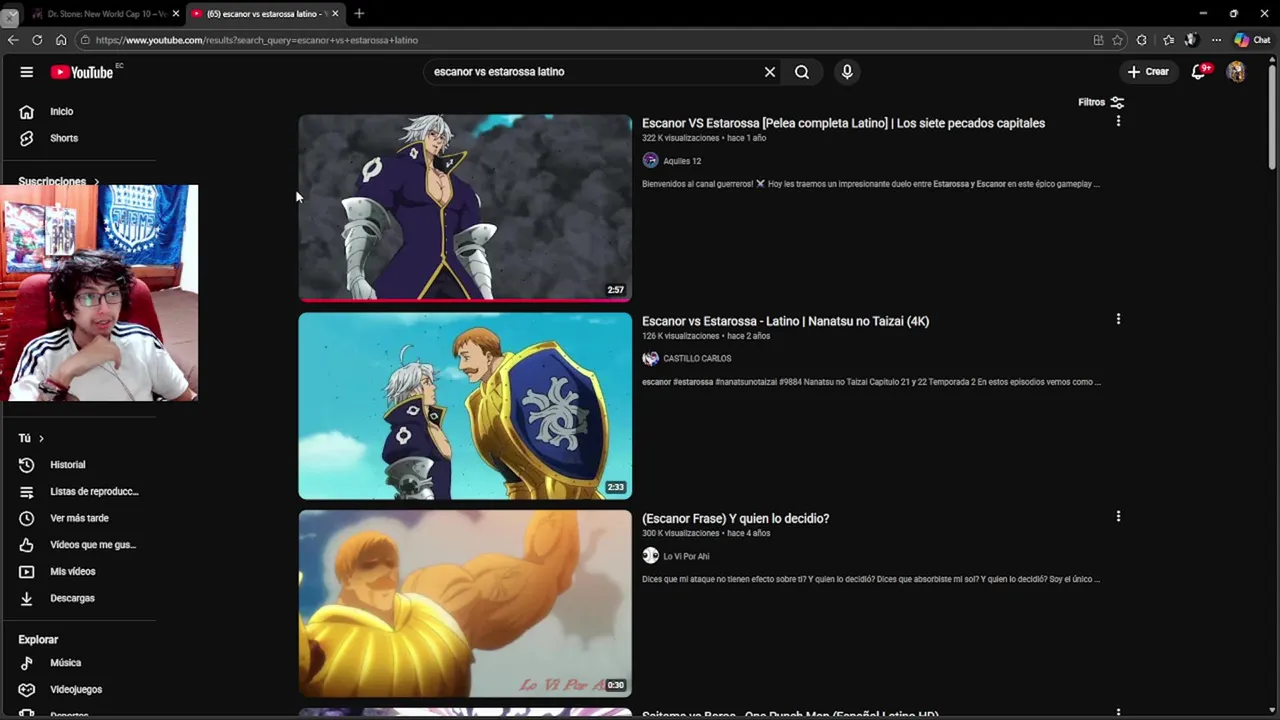
Task: Open options menu for Latino 4K video
Action: (x=1118, y=319)
